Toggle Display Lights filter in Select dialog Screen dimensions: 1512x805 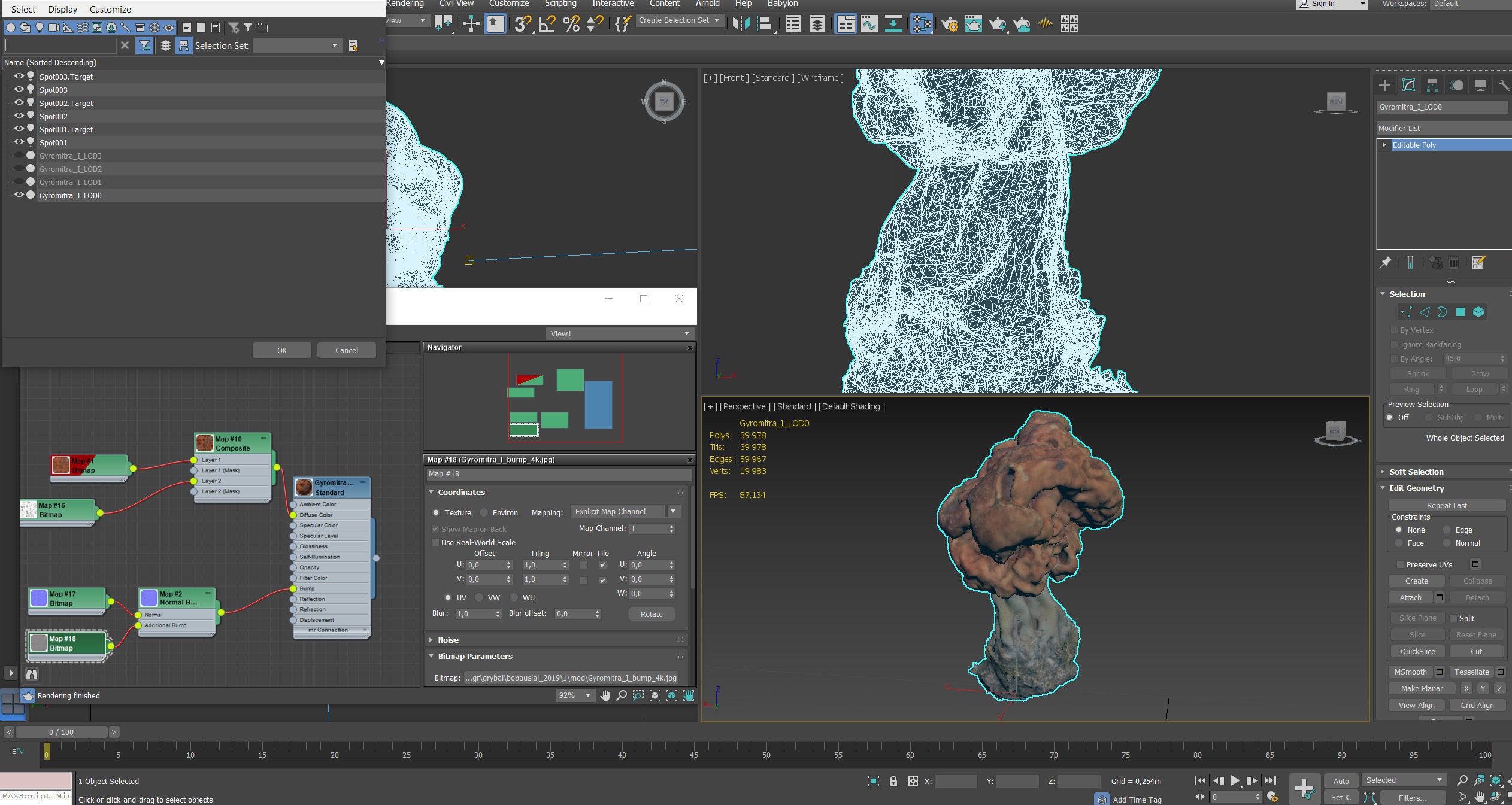[39, 28]
